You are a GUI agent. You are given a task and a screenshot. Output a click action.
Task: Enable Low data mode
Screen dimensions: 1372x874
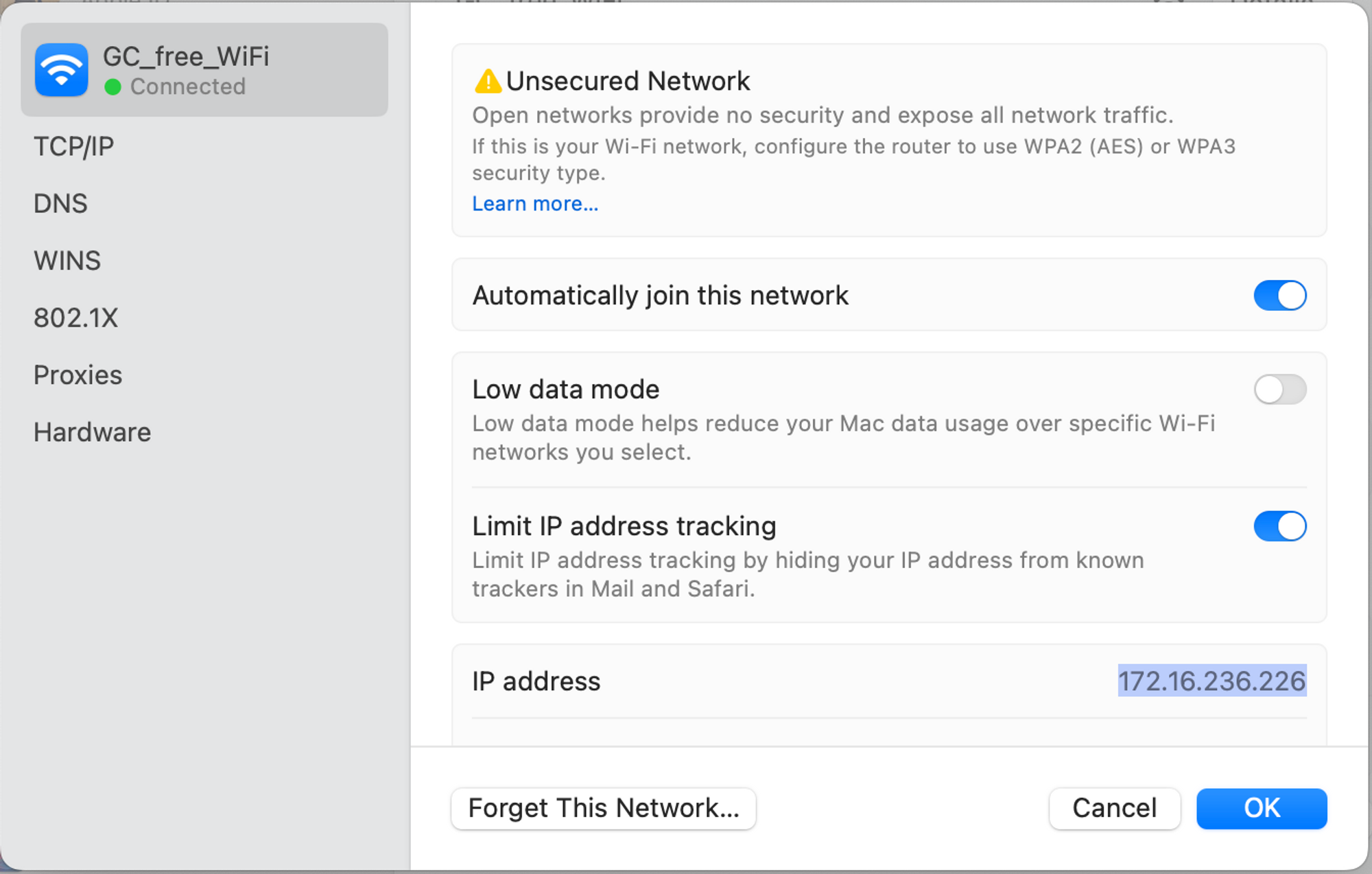pyautogui.click(x=1279, y=390)
